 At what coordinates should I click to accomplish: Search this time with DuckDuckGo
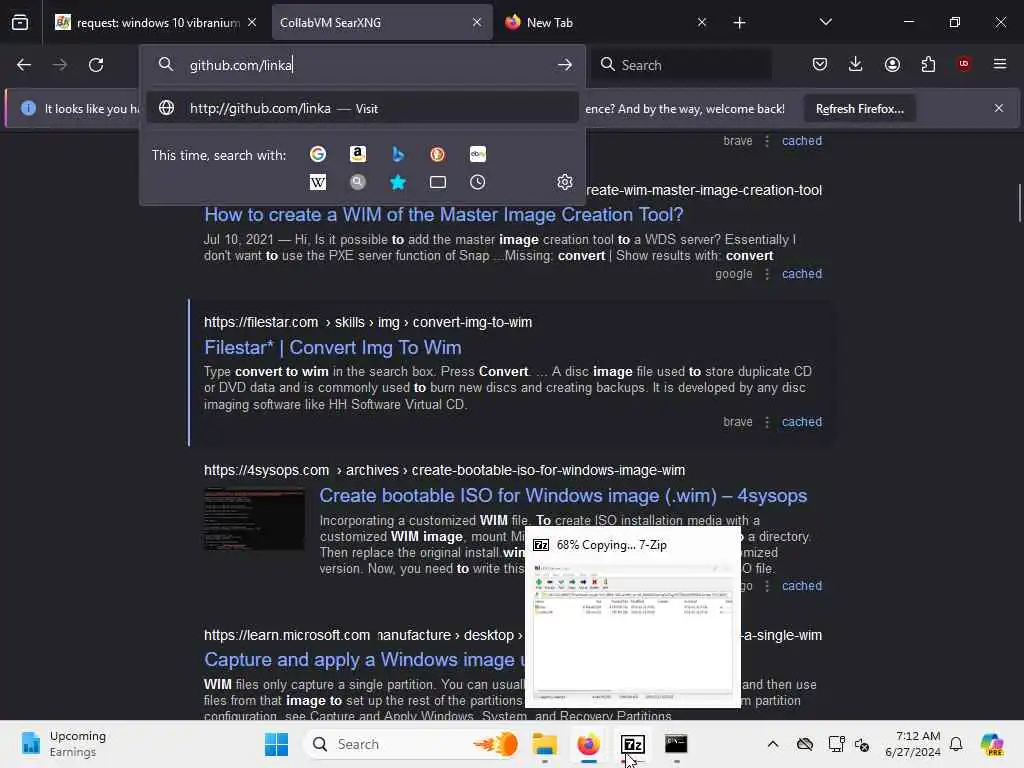[438, 154]
